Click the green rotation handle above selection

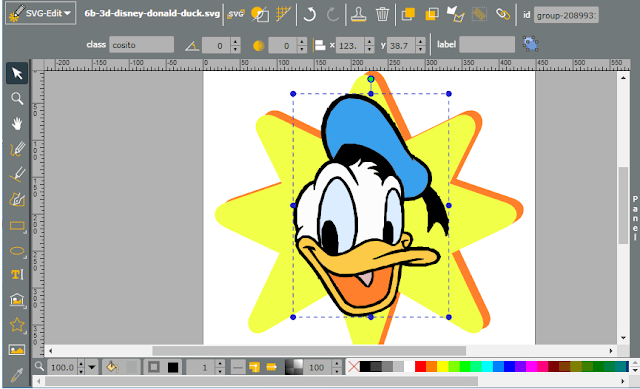(371, 79)
